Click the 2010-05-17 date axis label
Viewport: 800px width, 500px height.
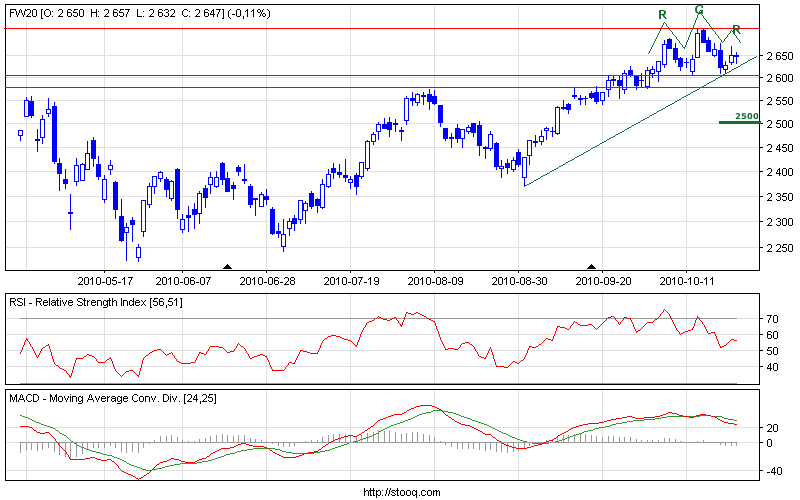112,281
